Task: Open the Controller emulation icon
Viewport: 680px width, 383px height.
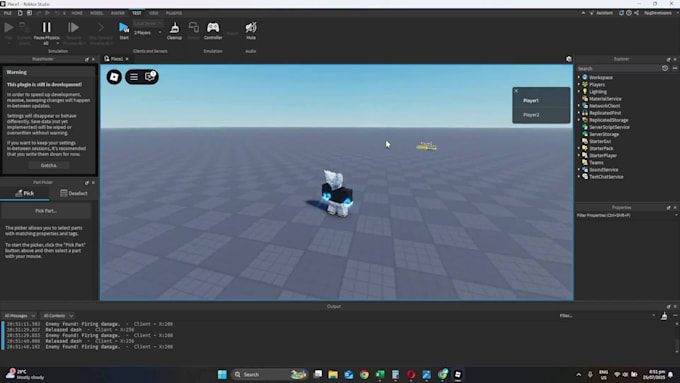Action: 213,30
